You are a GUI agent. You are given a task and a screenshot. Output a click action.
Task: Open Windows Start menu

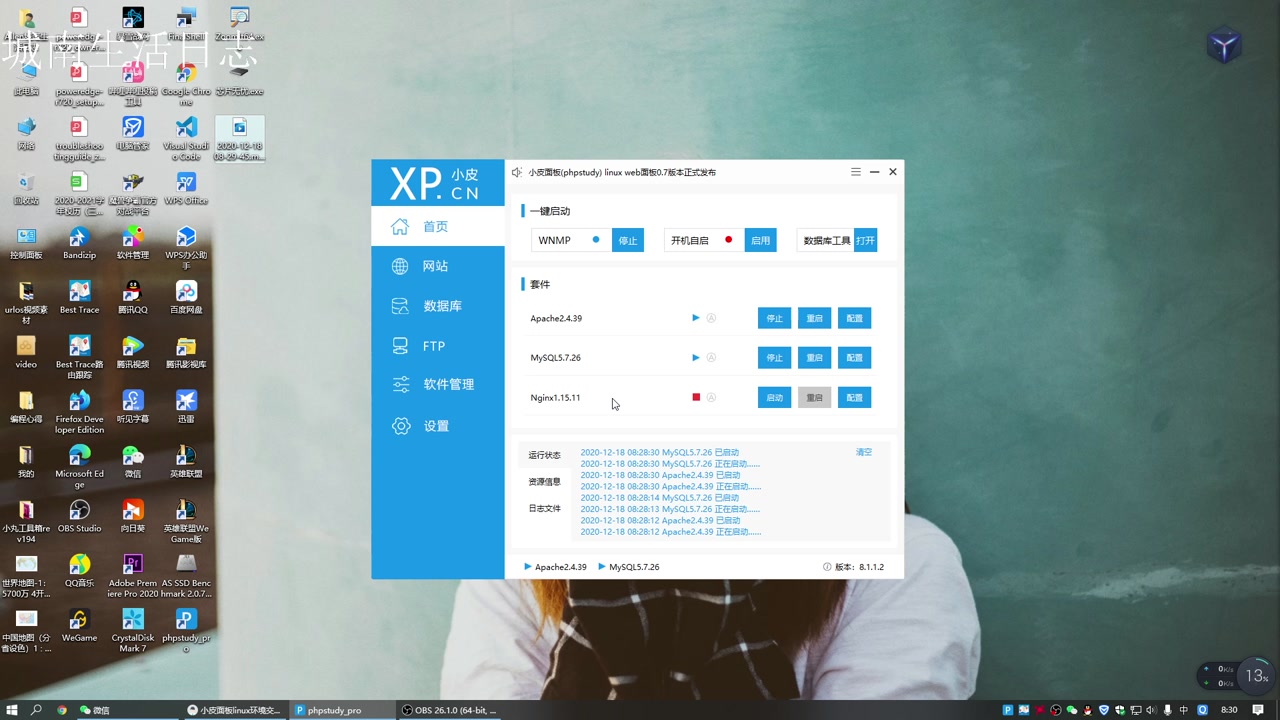point(12,710)
